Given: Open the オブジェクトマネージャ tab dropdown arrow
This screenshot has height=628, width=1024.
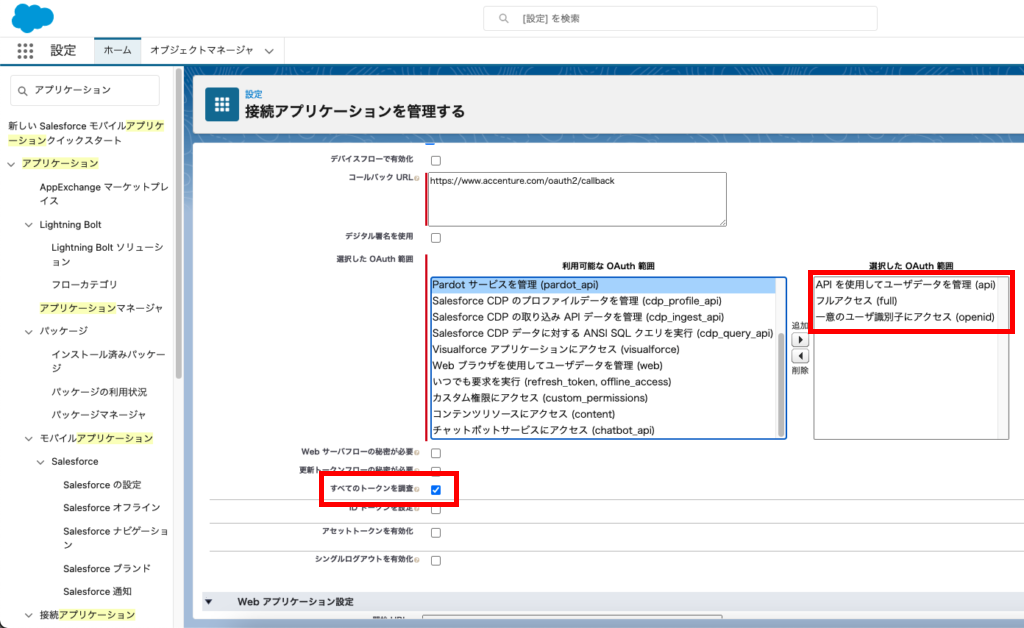Looking at the screenshot, I should coord(271,50).
